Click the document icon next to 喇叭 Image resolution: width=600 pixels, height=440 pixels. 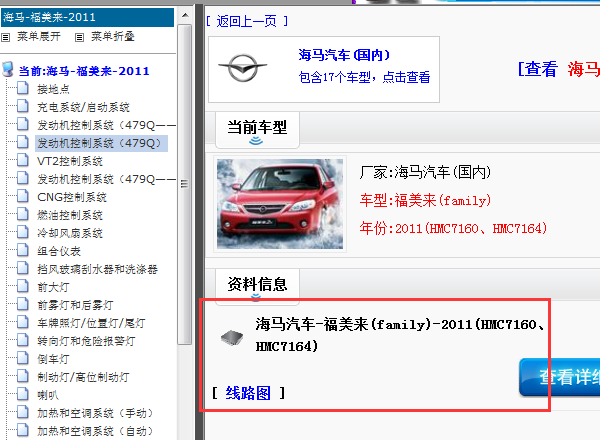click(23, 394)
